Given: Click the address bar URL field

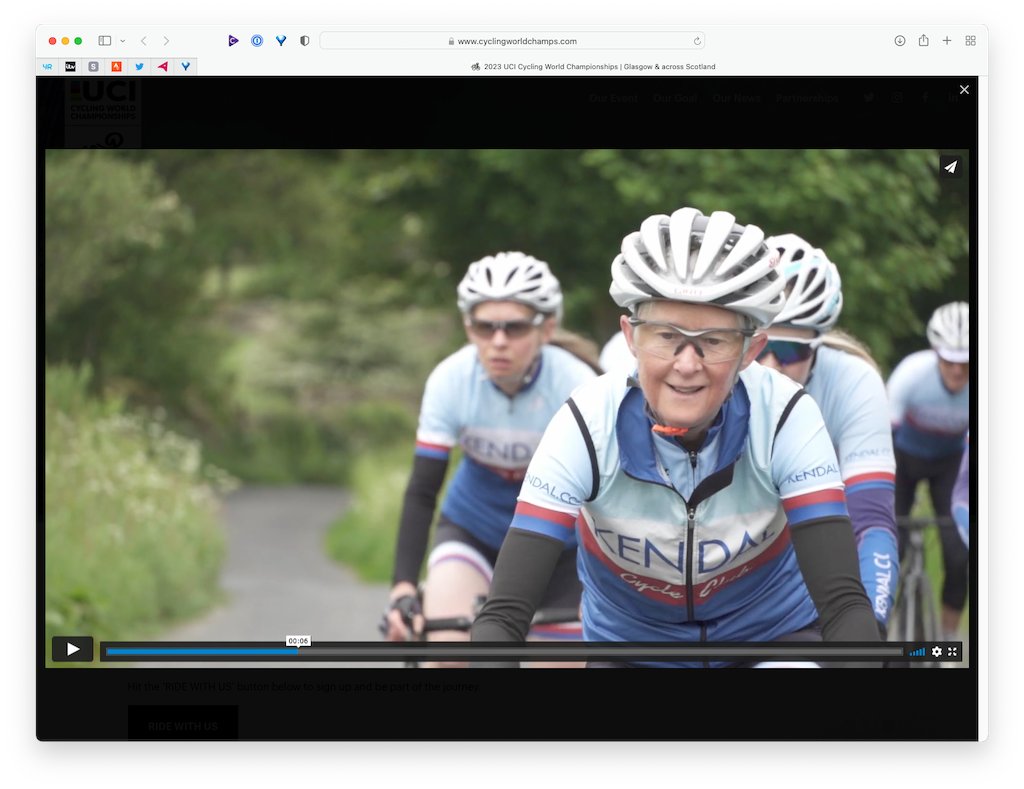Looking at the screenshot, I should (512, 40).
